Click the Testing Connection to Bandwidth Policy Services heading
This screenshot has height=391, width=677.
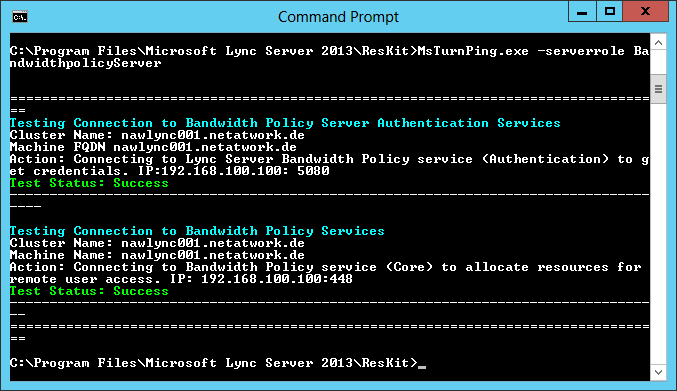pyautogui.click(x=197, y=231)
